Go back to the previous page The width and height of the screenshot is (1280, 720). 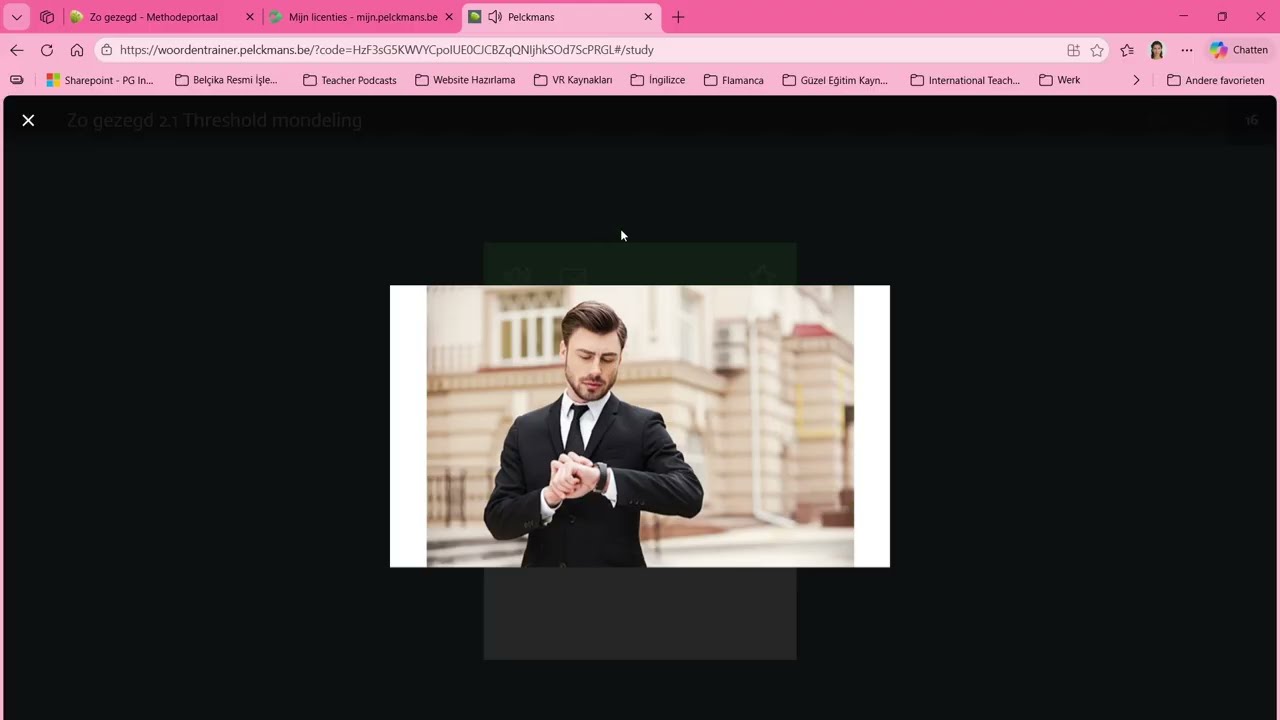point(17,50)
